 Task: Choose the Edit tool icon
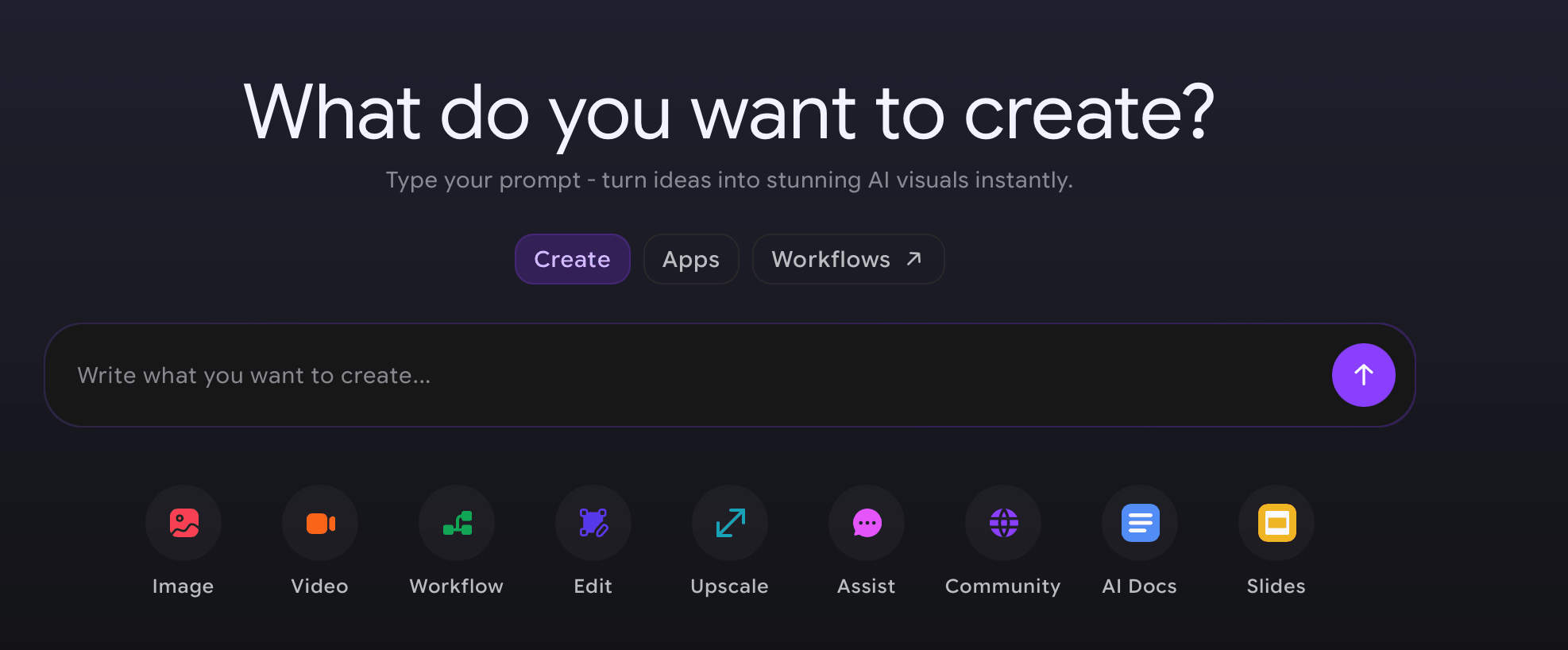[x=593, y=523]
